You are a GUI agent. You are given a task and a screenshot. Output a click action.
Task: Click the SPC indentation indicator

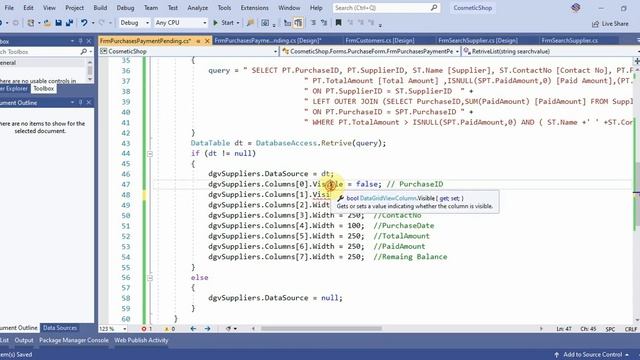tap(610, 329)
